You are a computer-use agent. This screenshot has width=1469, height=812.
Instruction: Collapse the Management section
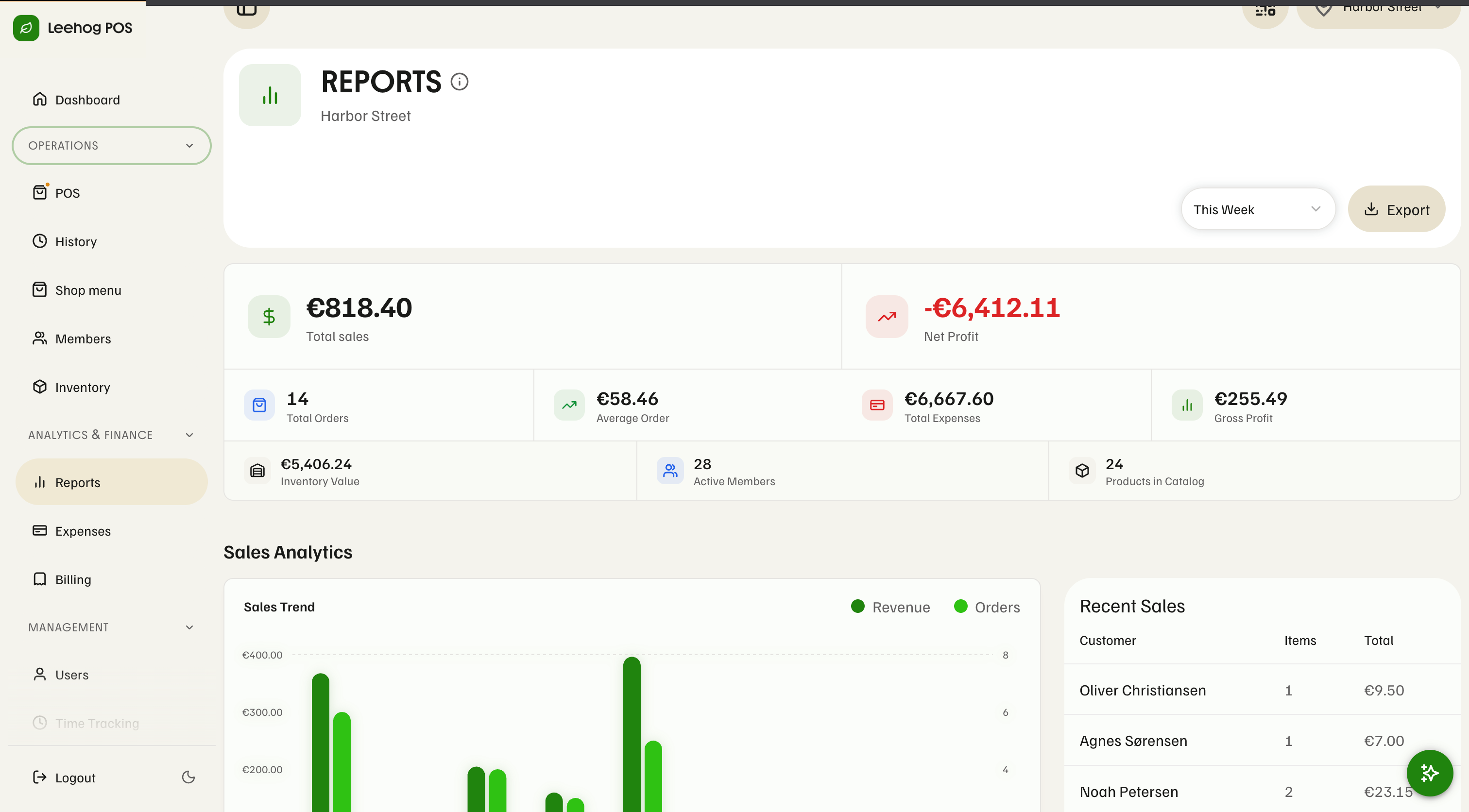[111, 627]
